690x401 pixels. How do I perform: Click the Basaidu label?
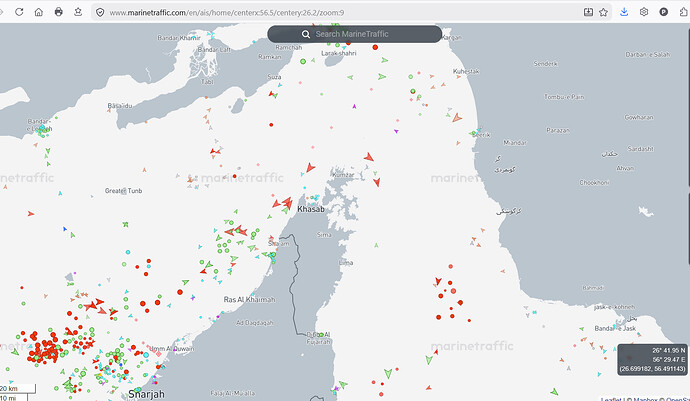[x=120, y=106]
